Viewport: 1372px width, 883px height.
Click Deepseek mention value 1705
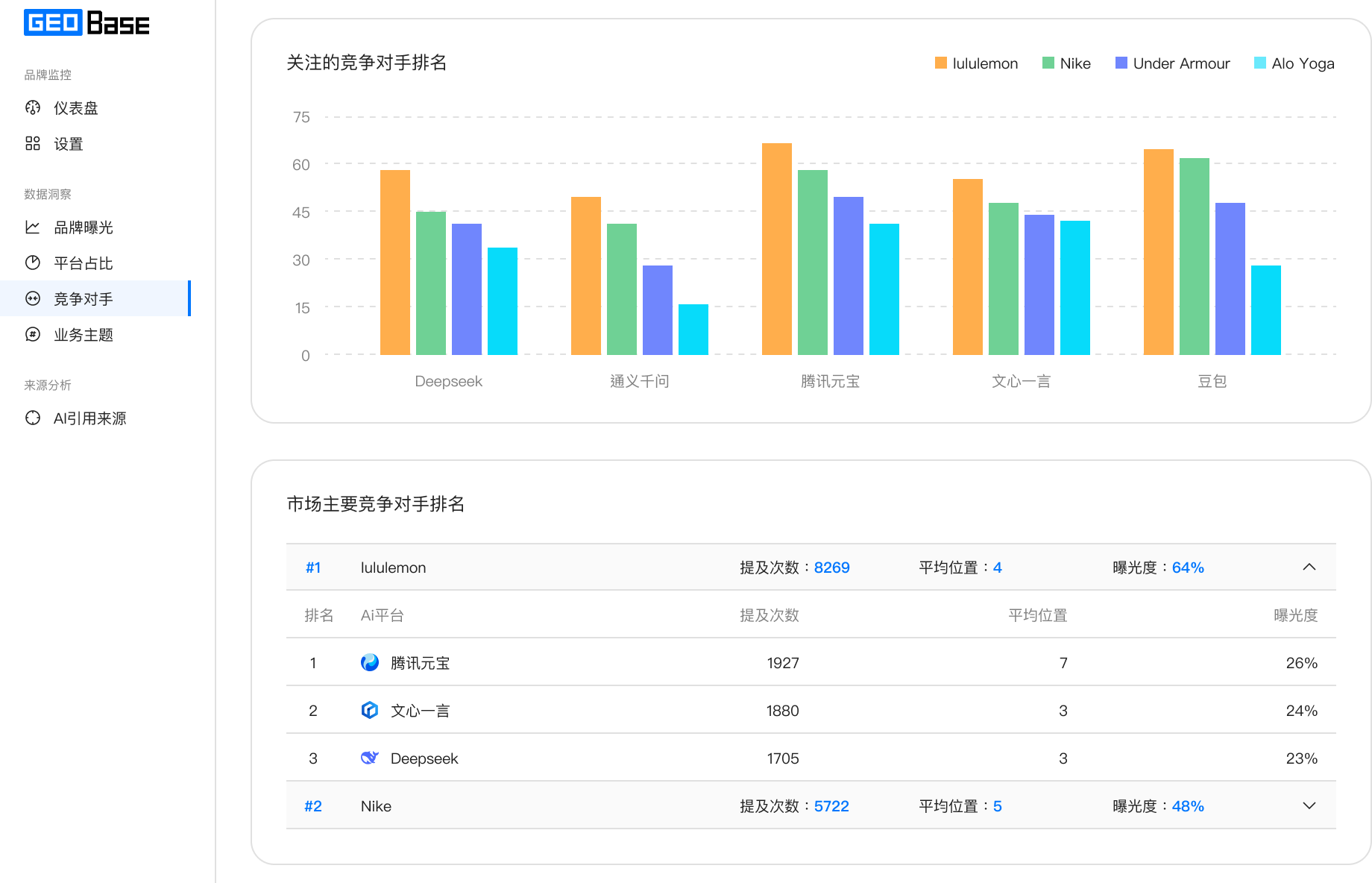pyautogui.click(x=783, y=758)
